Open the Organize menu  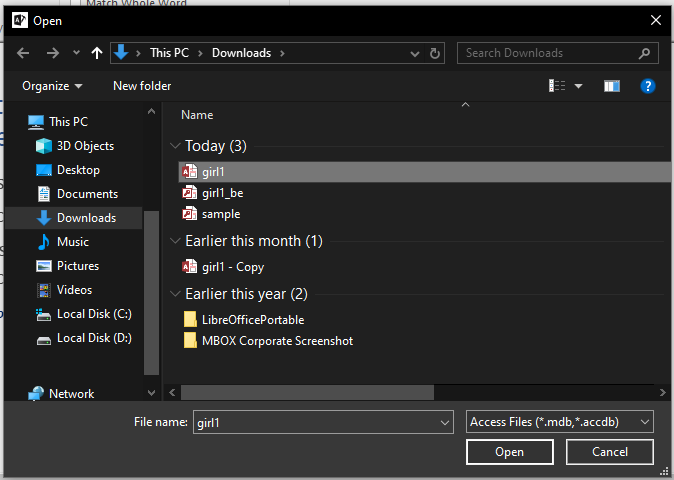(x=52, y=86)
